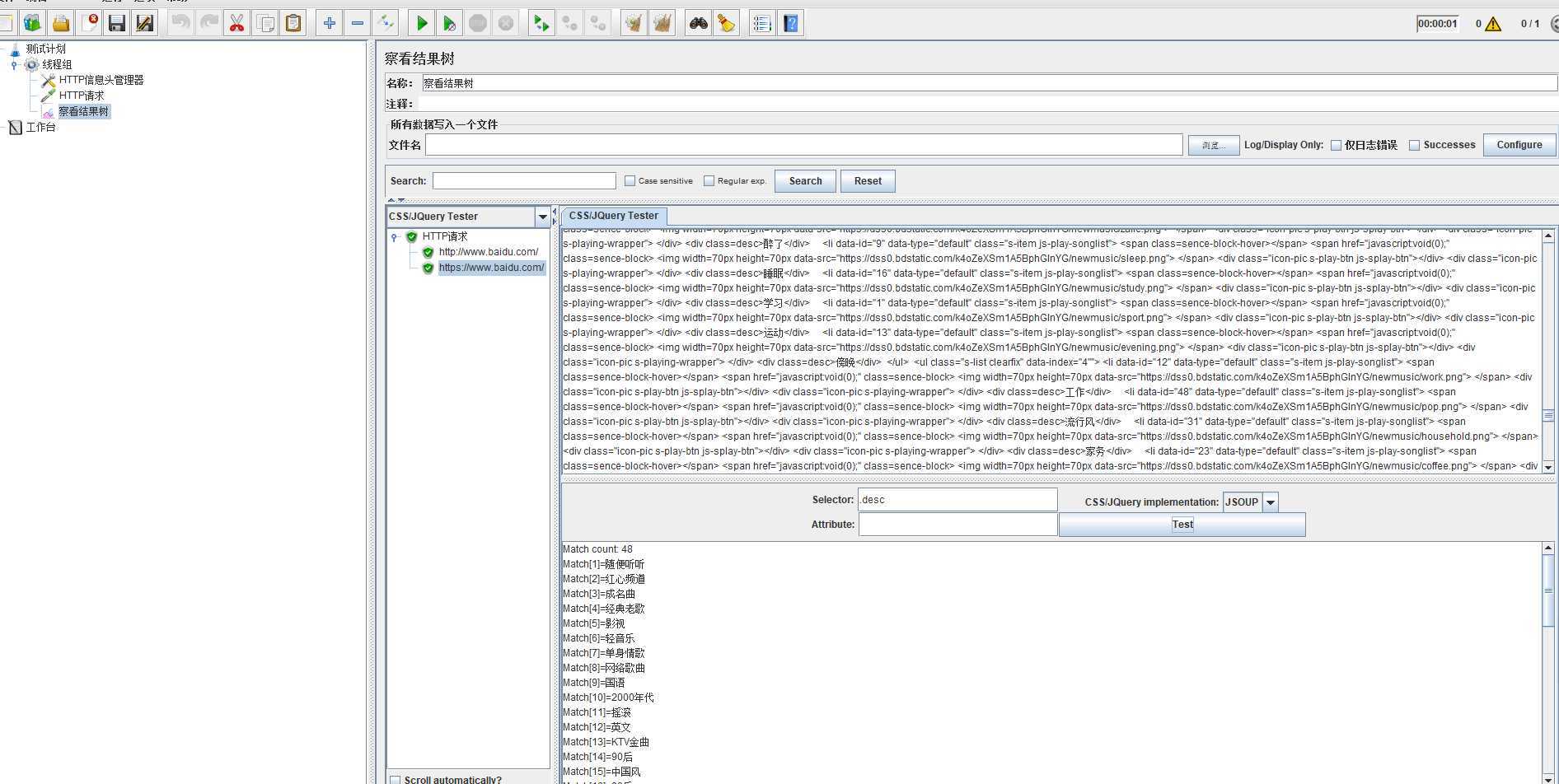
Task: Click the Clear all results icon
Action: (662, 23)
